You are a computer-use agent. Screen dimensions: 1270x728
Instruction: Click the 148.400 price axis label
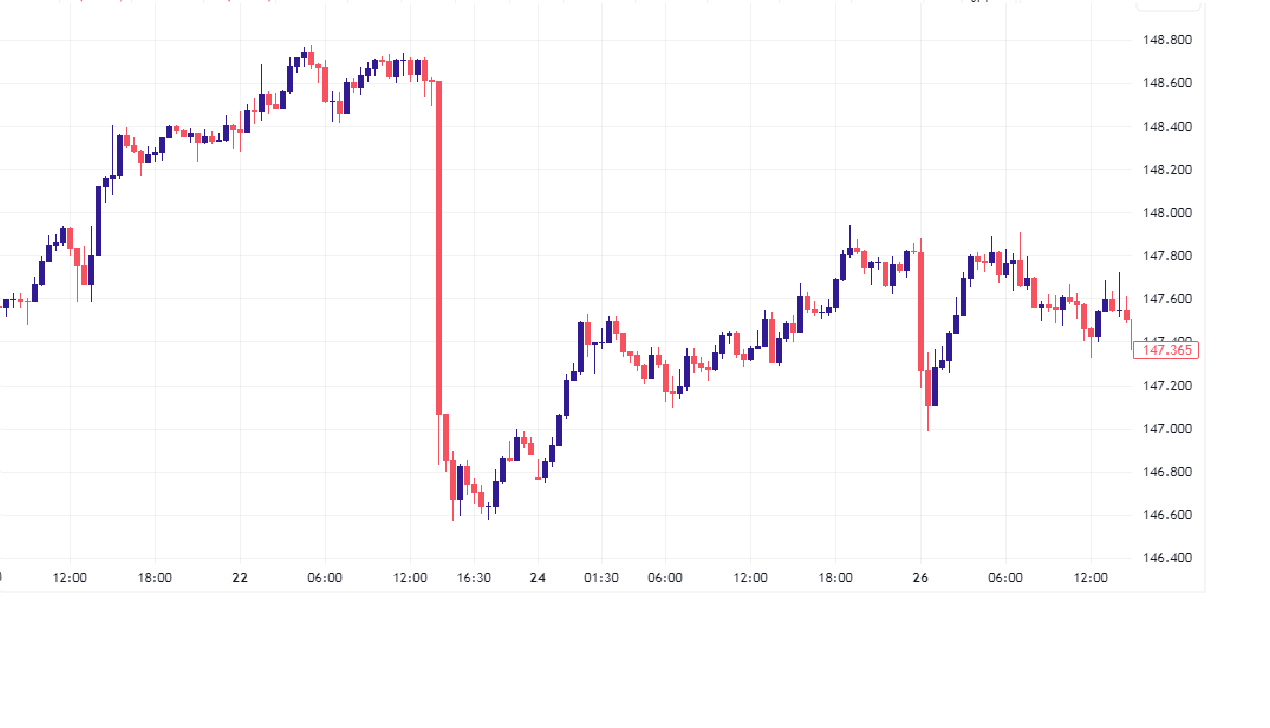pyautogui.click(x=1167, y=127)
